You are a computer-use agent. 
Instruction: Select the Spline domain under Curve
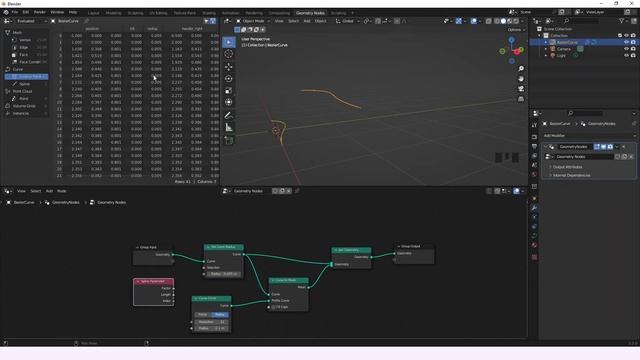(x=24, y=84)
